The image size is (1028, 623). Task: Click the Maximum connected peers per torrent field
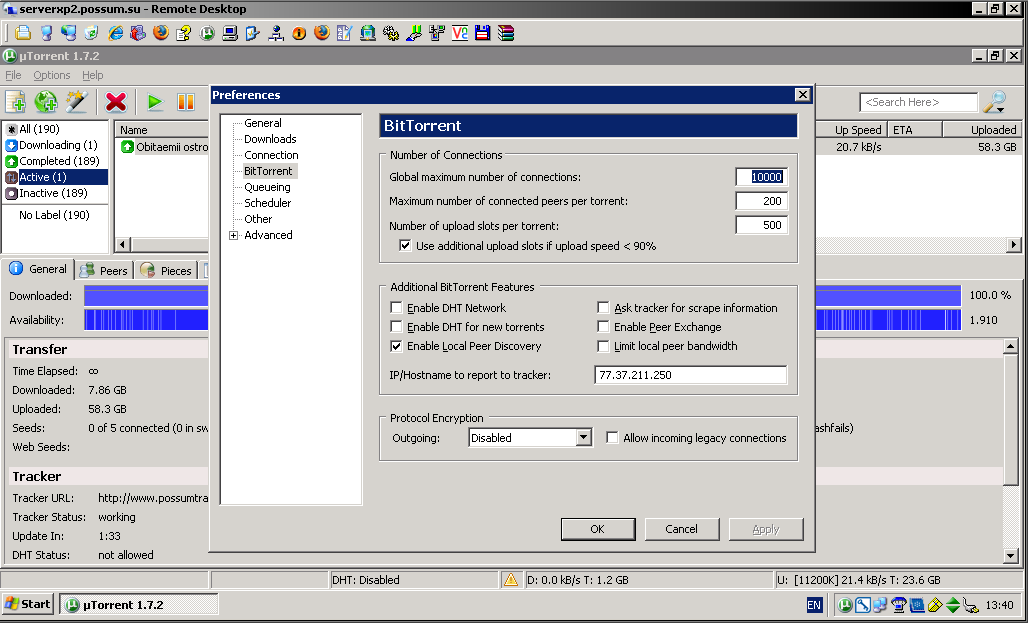pos(761,201)
